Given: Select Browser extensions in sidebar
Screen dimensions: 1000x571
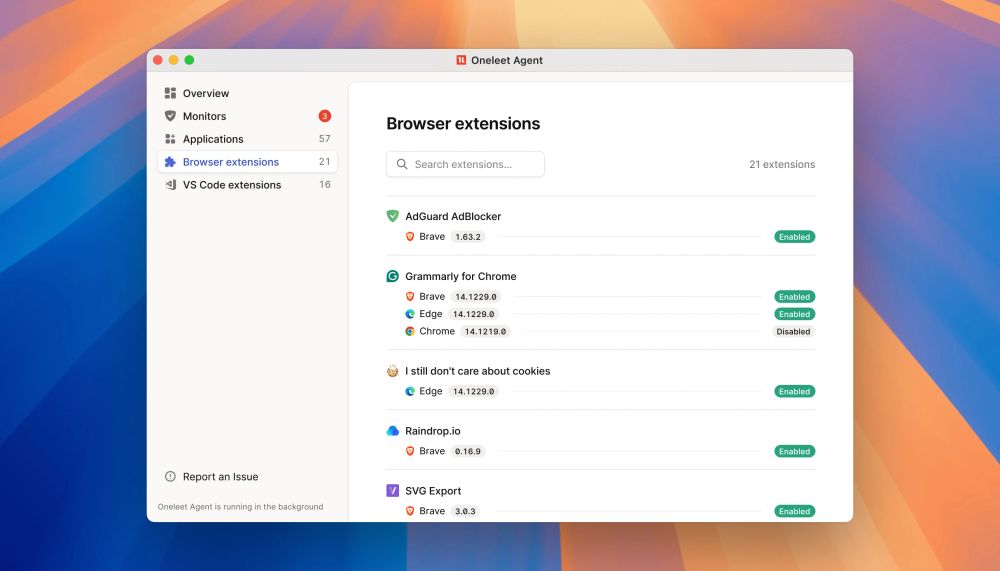Looking at the screenshot, I should 247,162.
